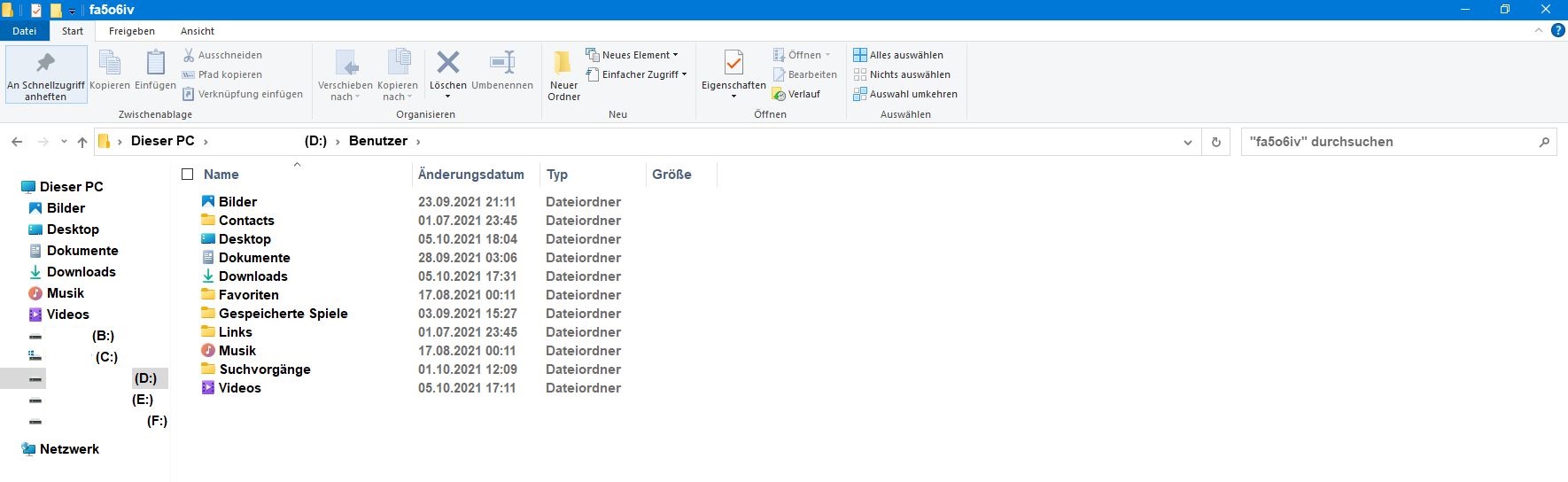
Task: Open the Öffnen ribbon command
Action: click(x=802, y=55)
